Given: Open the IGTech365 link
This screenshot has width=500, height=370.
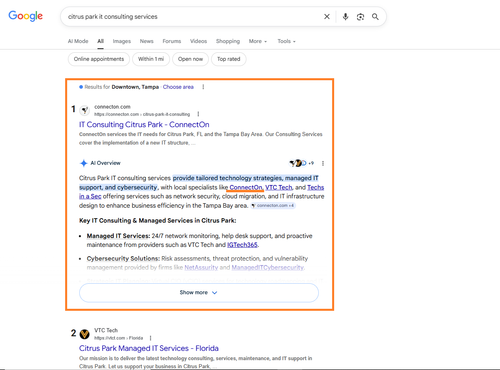Looking at the screenshot, I should pos(242,245).
